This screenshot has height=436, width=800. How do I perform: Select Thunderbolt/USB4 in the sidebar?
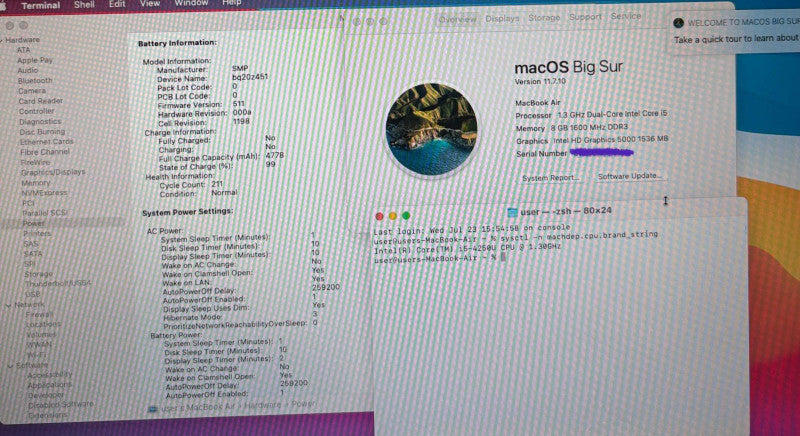59,284
